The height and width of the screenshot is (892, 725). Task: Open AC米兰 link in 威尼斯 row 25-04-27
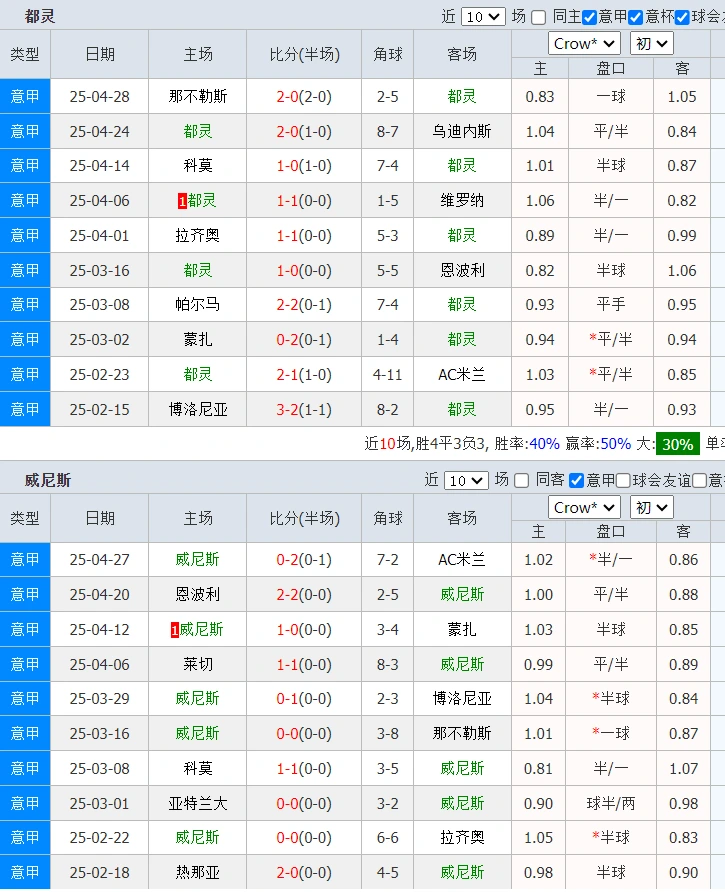click(462, 560)
